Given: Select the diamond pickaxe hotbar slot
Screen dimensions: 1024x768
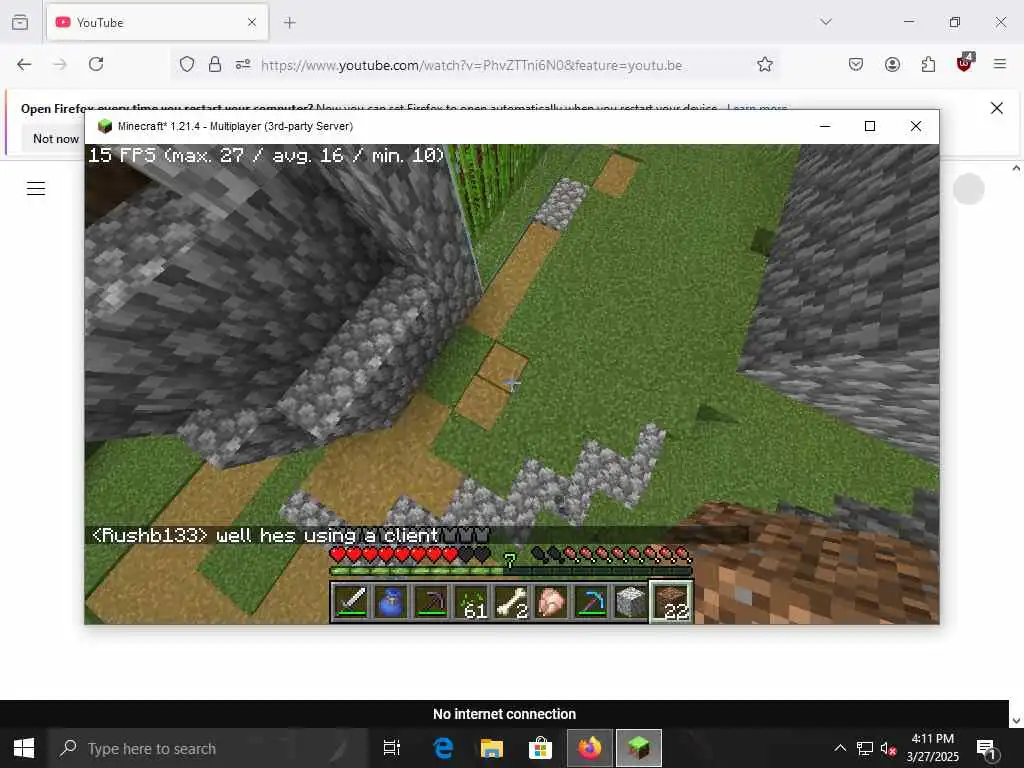Looking at the screenshot, I should pos(591,601).
